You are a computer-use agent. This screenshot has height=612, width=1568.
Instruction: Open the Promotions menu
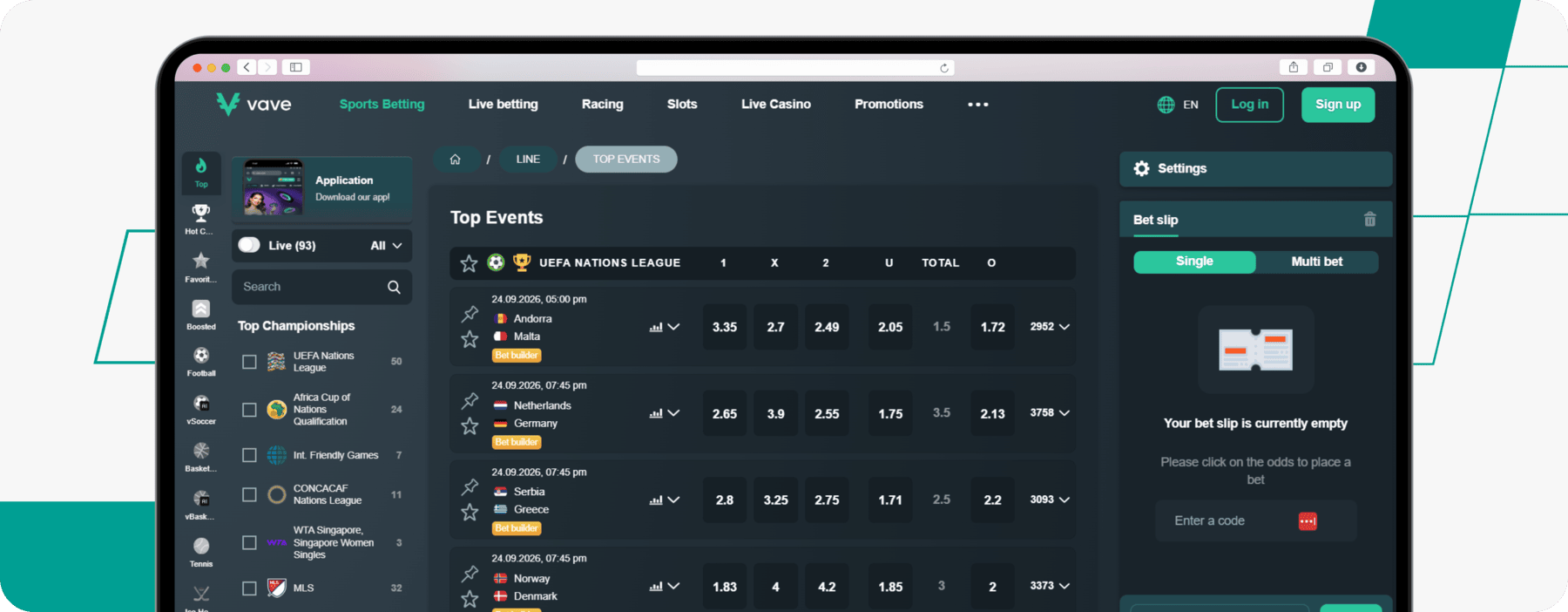tap(889, 105)
